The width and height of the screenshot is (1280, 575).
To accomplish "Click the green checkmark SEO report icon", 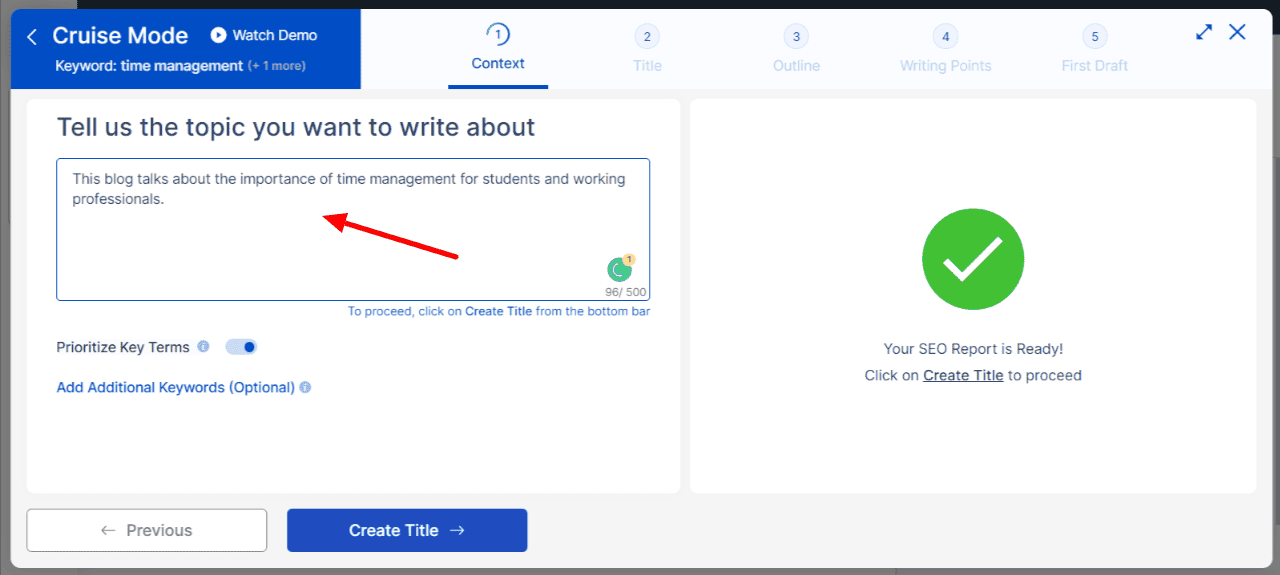I will (973, 259).
